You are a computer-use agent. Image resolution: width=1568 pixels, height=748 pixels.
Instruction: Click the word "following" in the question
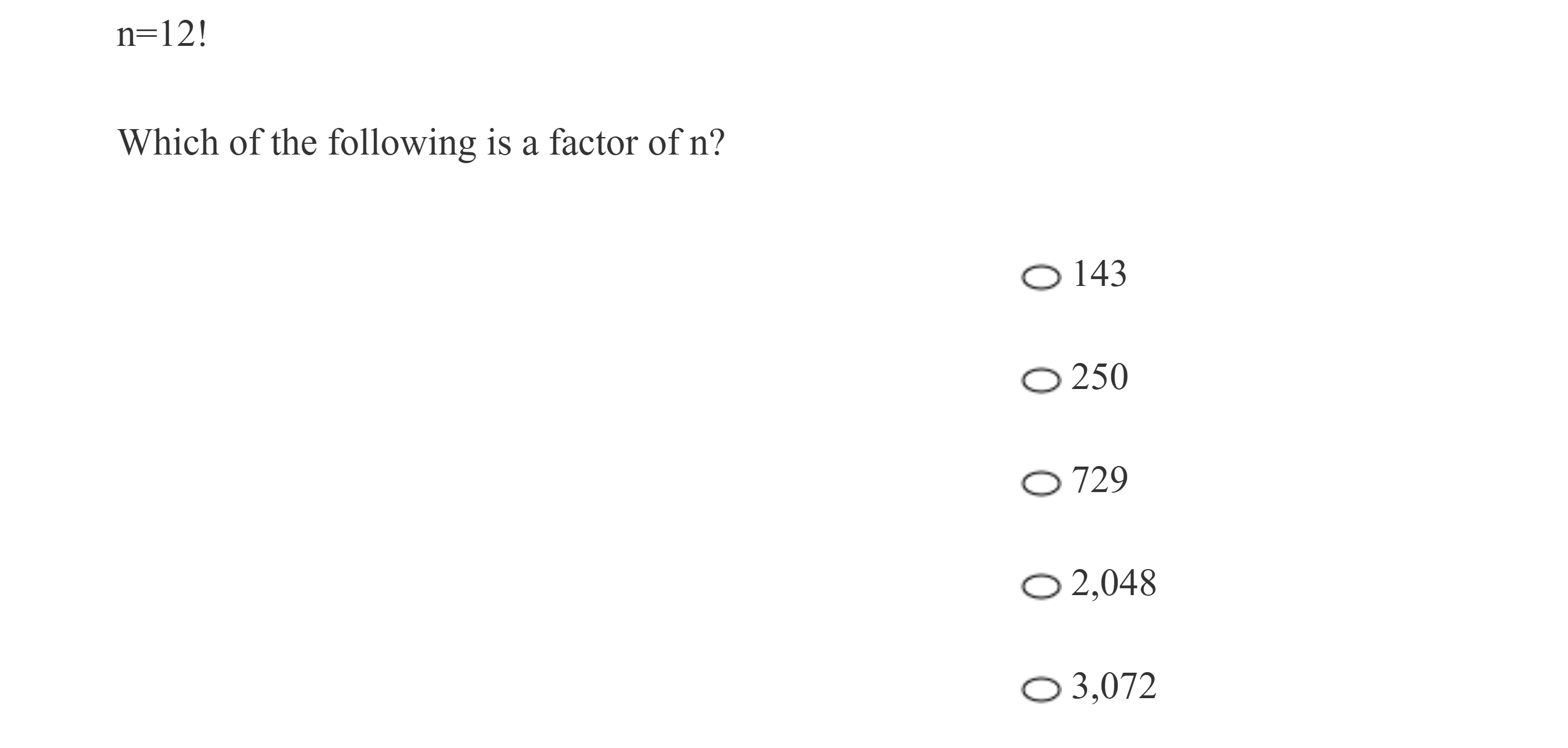click(x=401, y=144)
